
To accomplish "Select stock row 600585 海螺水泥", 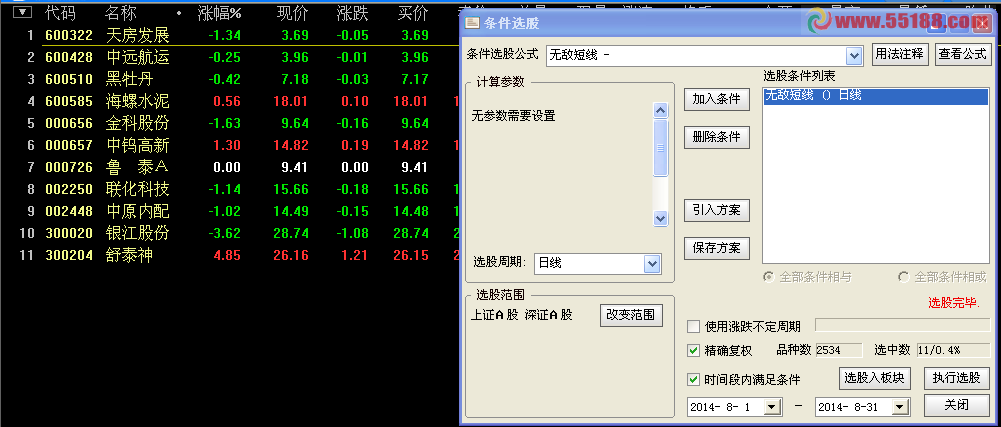I will click(230, 101).
